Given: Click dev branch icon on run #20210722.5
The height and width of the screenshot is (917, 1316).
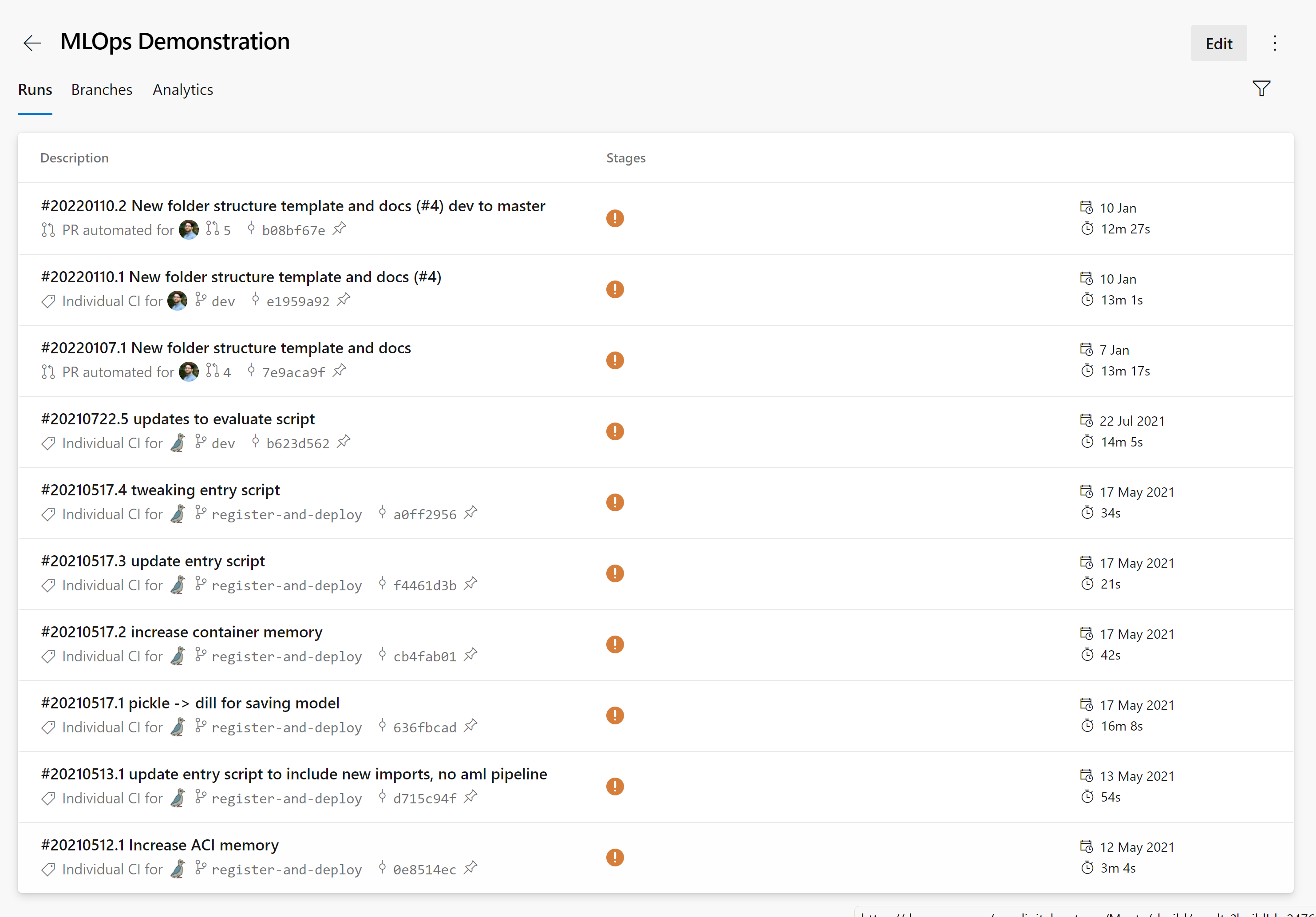Looking at the screenshot, I should tap(201, 442).
